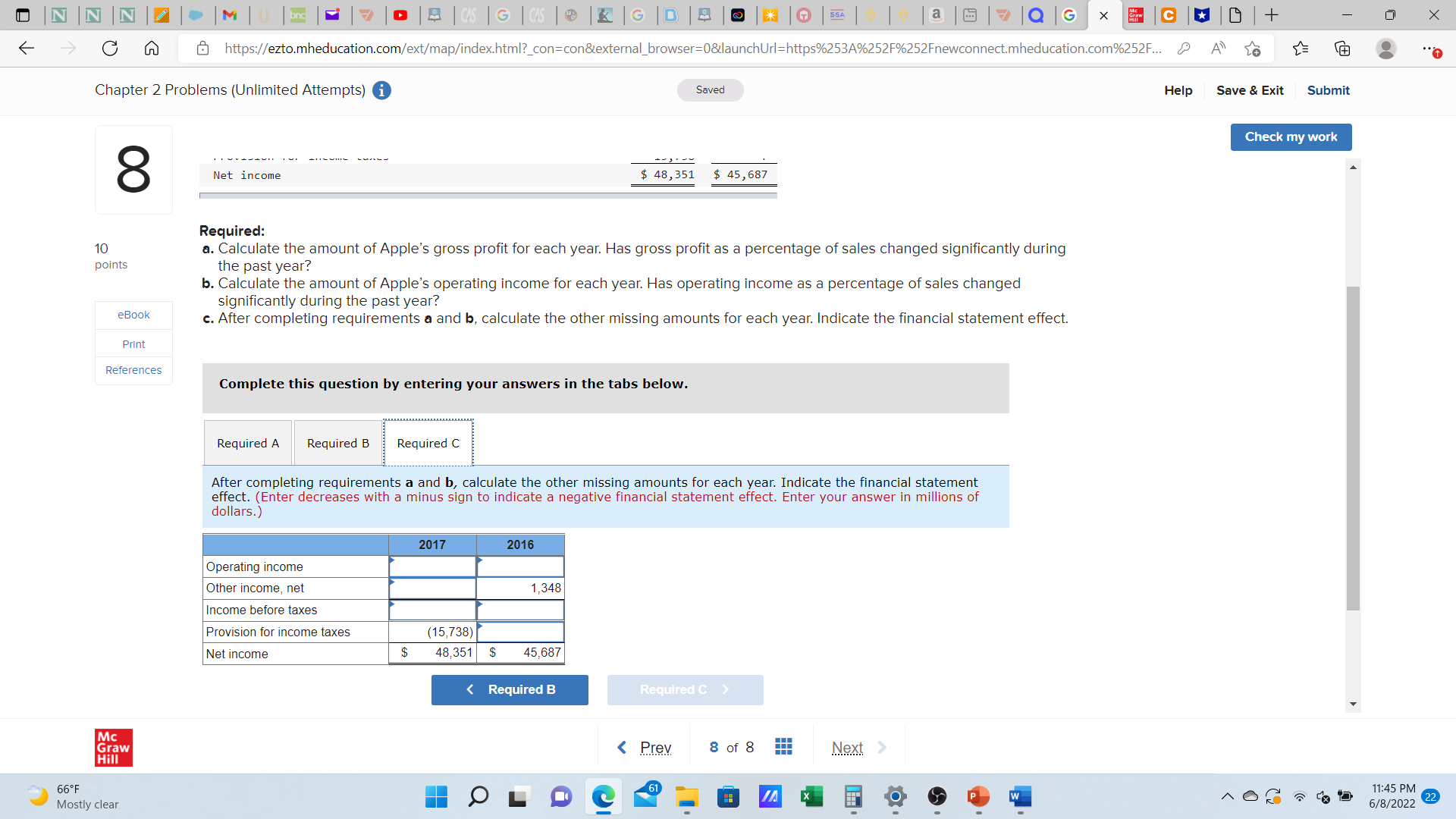The image size is (1456, 819).
Task: Click the page scroll down arrow
Action: tap(1353, 704)
